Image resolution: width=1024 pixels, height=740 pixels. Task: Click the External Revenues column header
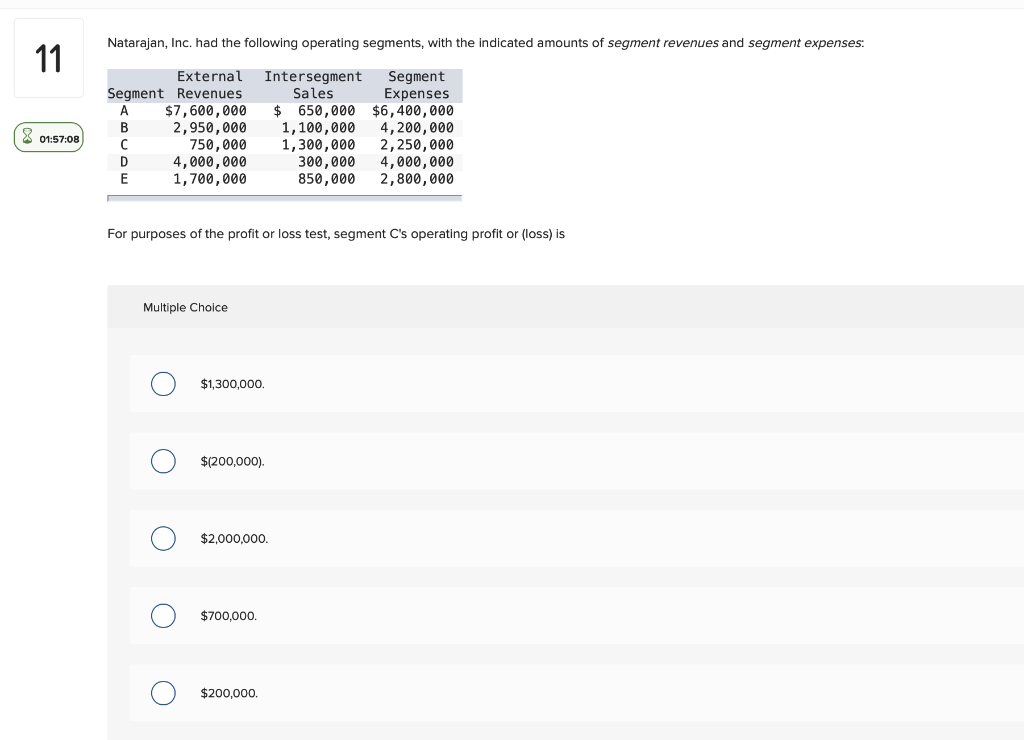pos(208,84)
